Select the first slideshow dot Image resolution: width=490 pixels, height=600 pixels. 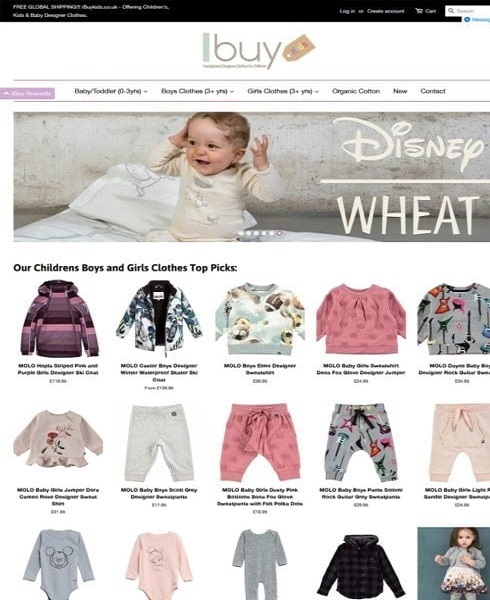(x=241, y=233)
